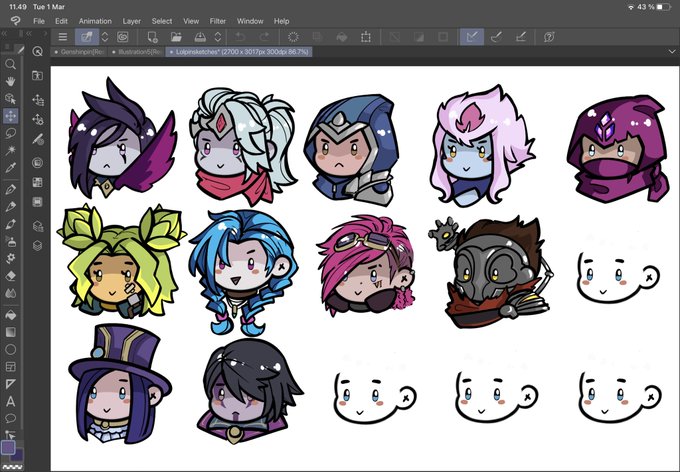Screen dimensions: 680x472
Task: Open Clip Studio Paint support help icon
Action: pos(549,37)
